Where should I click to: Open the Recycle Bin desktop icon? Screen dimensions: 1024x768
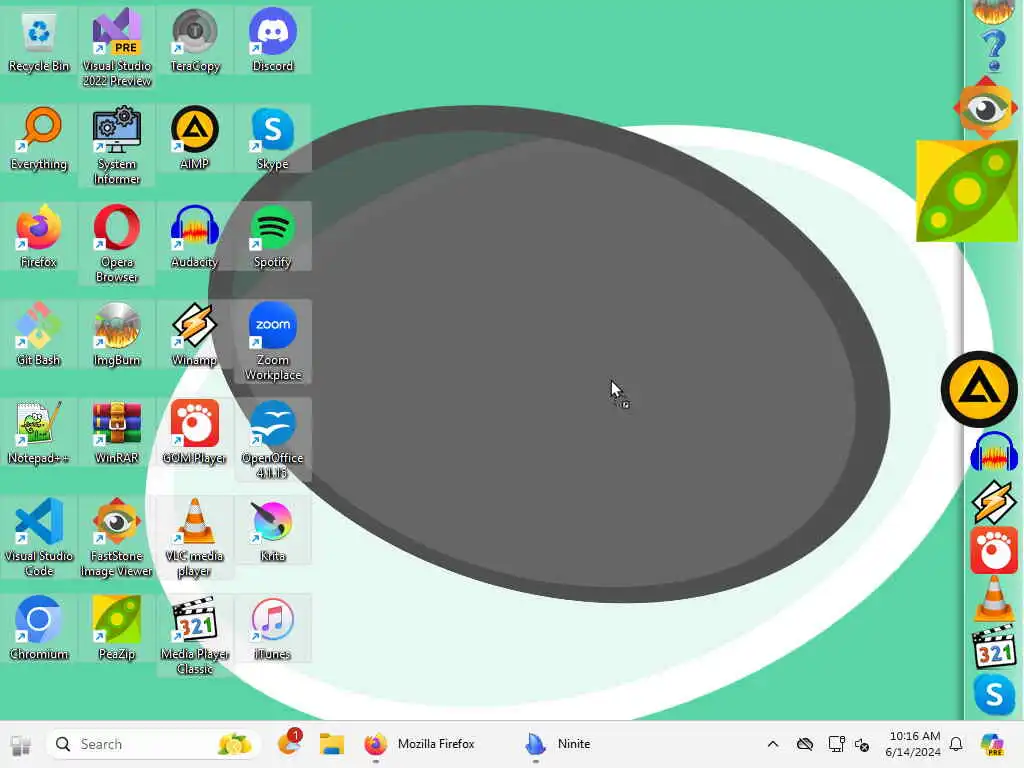pos(39,42)
